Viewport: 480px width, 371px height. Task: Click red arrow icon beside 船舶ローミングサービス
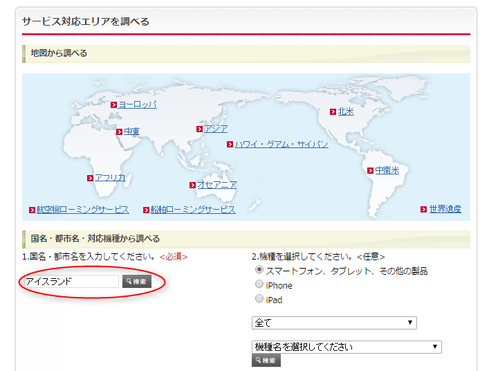point(146,210)
